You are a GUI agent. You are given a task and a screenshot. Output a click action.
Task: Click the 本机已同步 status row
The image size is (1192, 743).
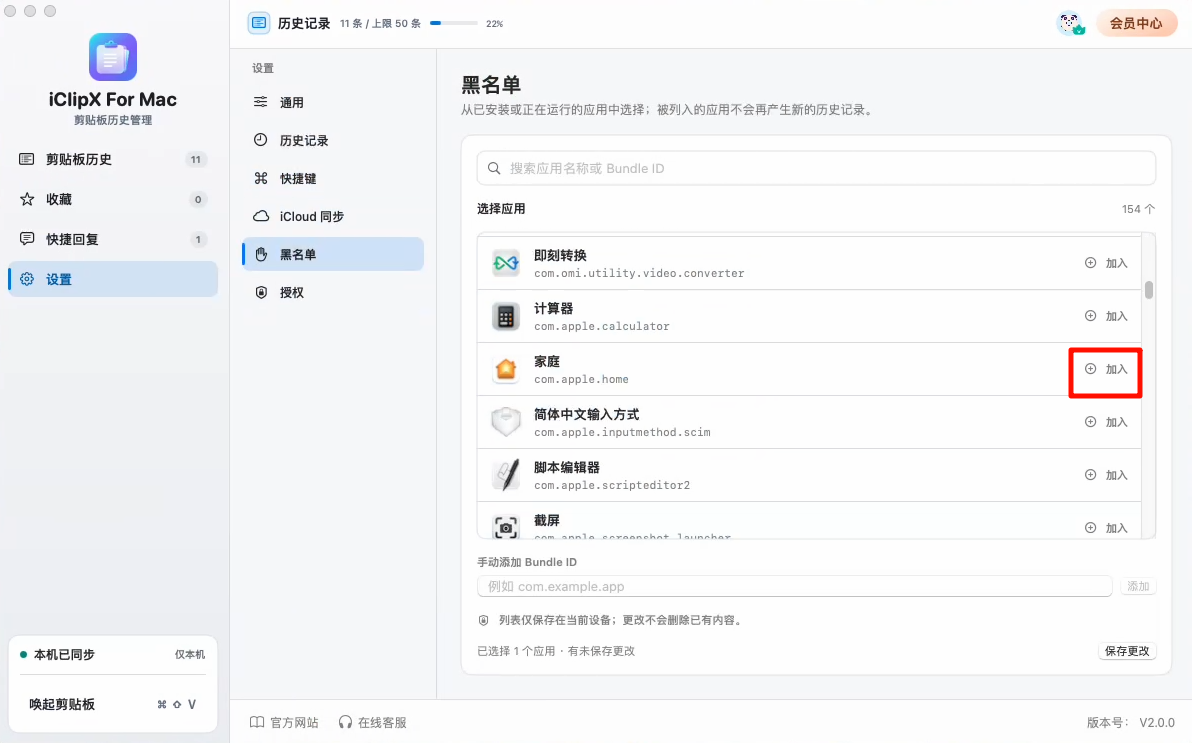click(x=113, y=655)
